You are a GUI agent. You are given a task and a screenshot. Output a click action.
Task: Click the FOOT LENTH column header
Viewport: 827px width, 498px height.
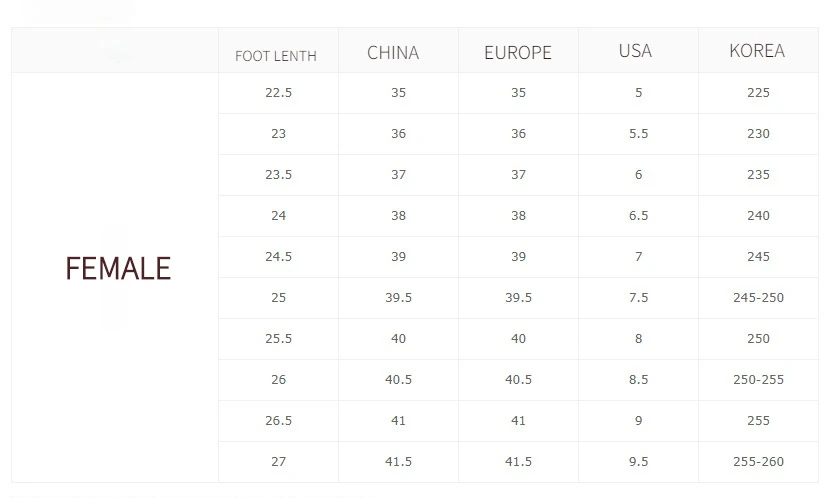[x=276, y=56]
